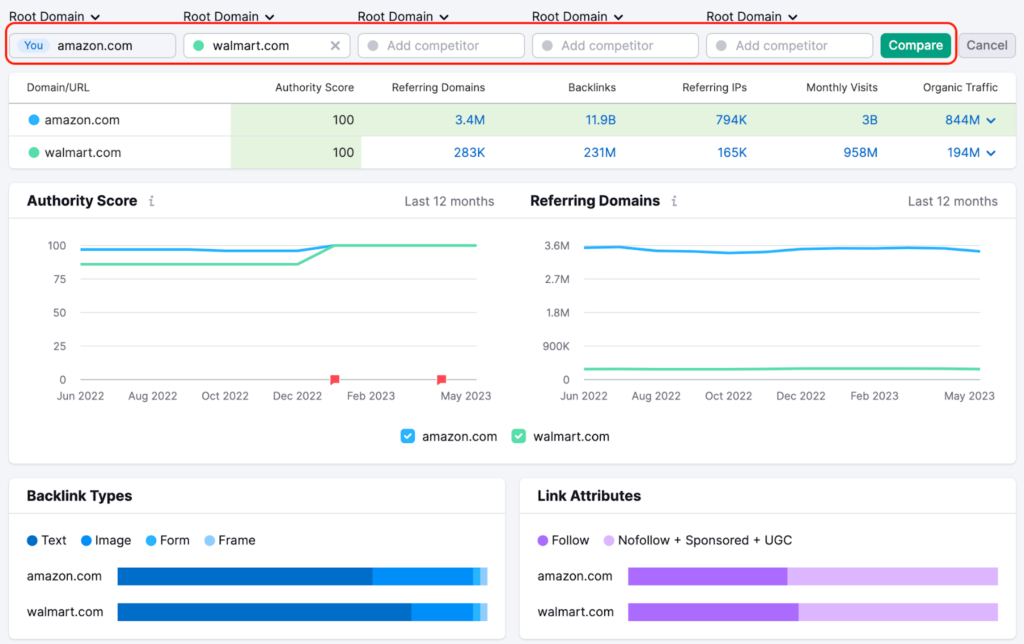Click the Follow link attribute legend dot
Image resolution: width=1024 pixels, height=644 pixels.
point(543,541)
